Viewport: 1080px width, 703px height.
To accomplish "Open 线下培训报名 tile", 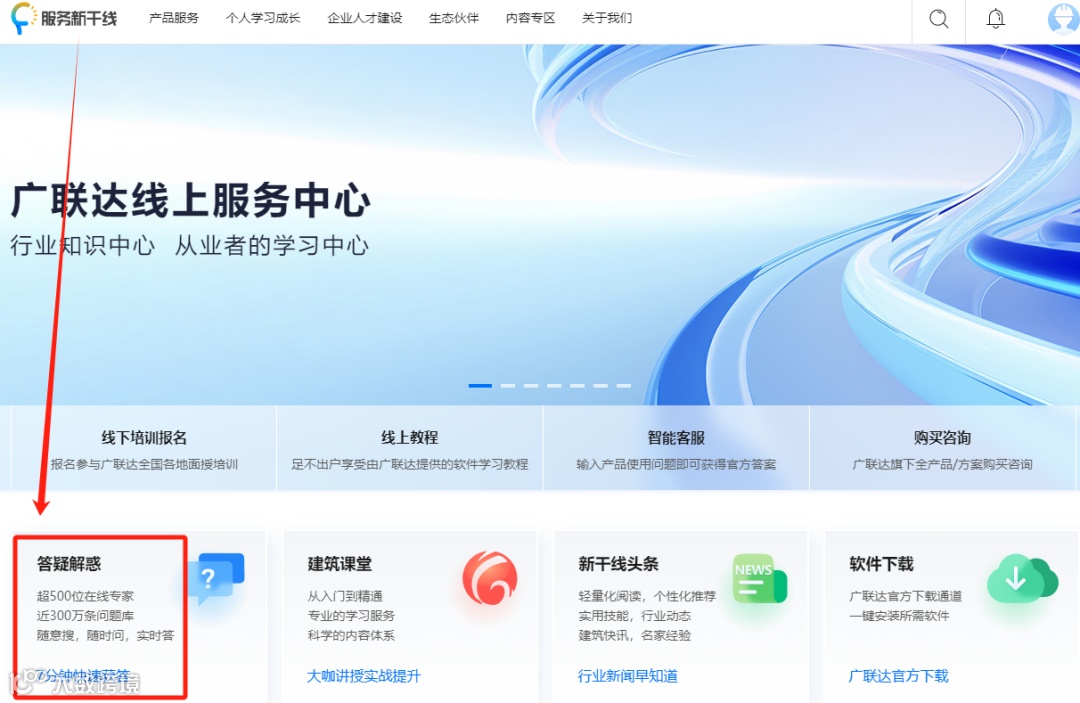I will point(144,448).
